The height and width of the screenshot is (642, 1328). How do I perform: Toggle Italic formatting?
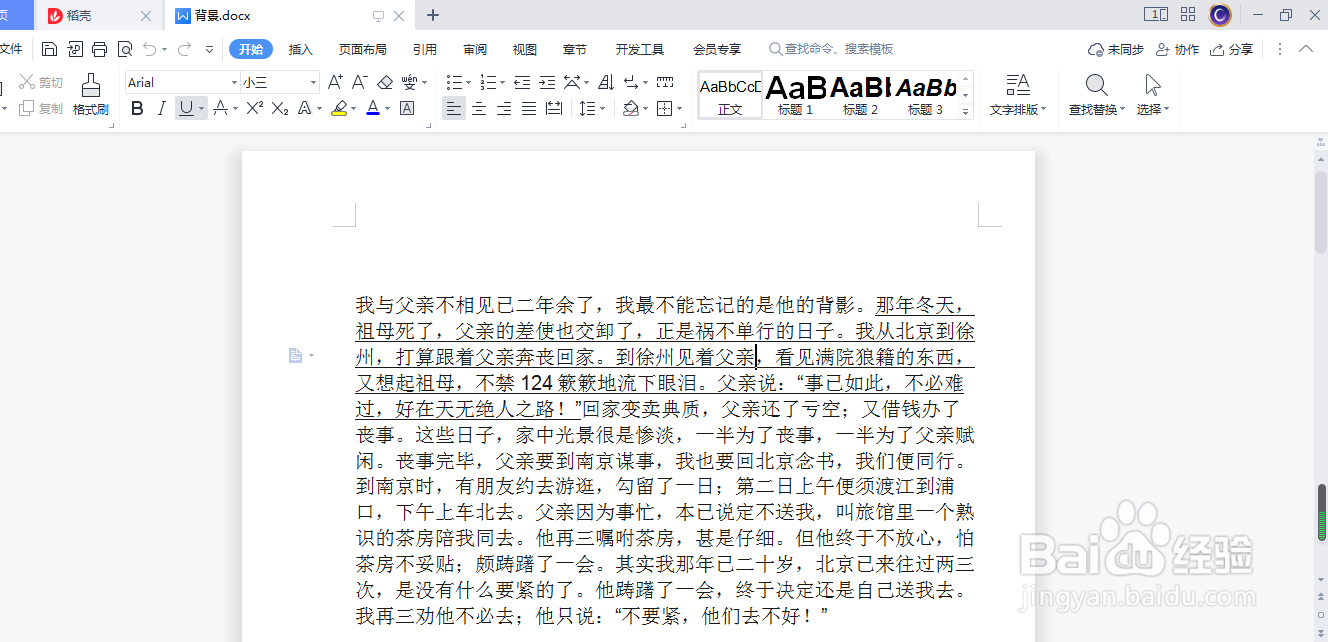point(161,108)
